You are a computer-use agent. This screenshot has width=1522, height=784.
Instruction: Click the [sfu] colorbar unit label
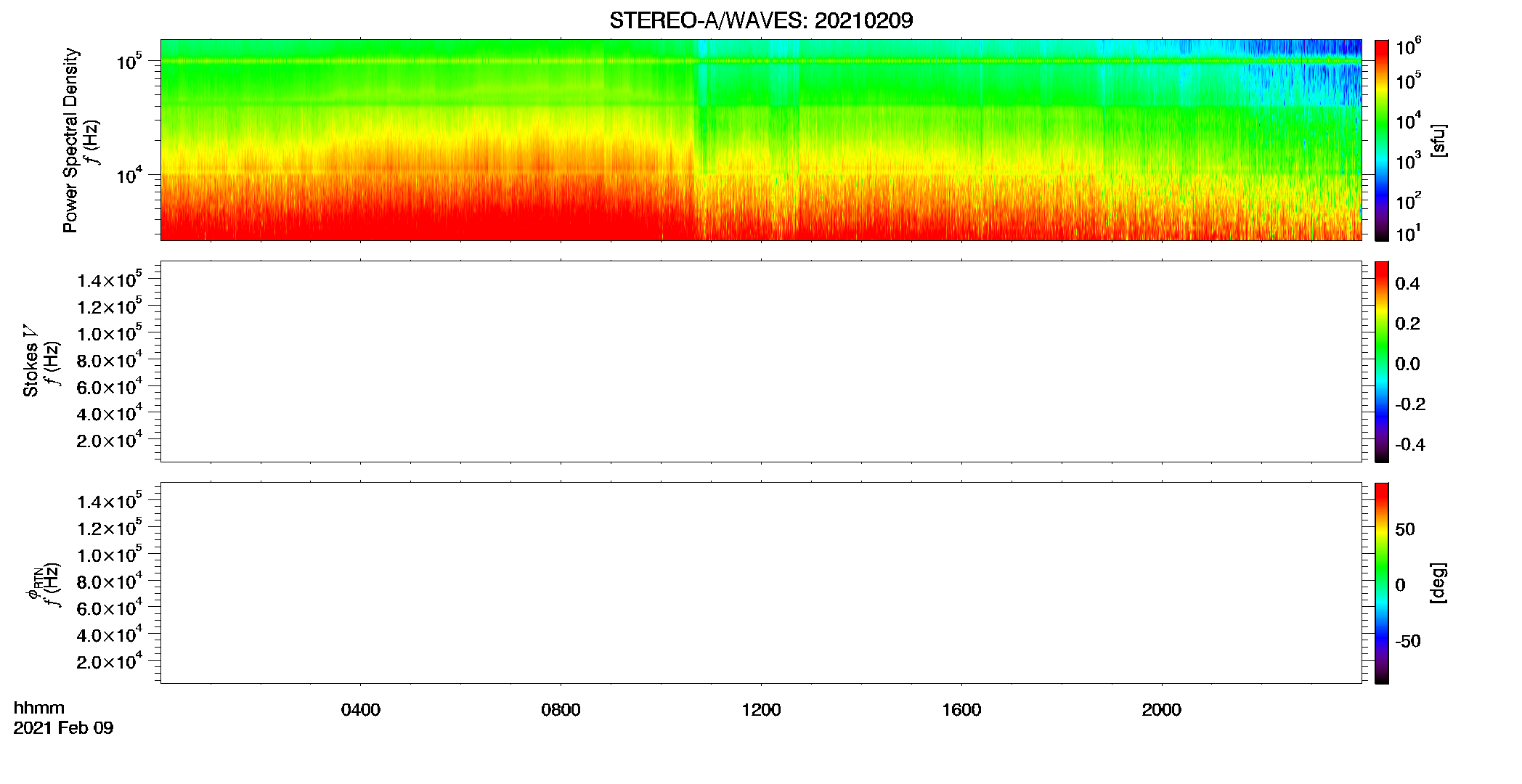[1438, 140]
